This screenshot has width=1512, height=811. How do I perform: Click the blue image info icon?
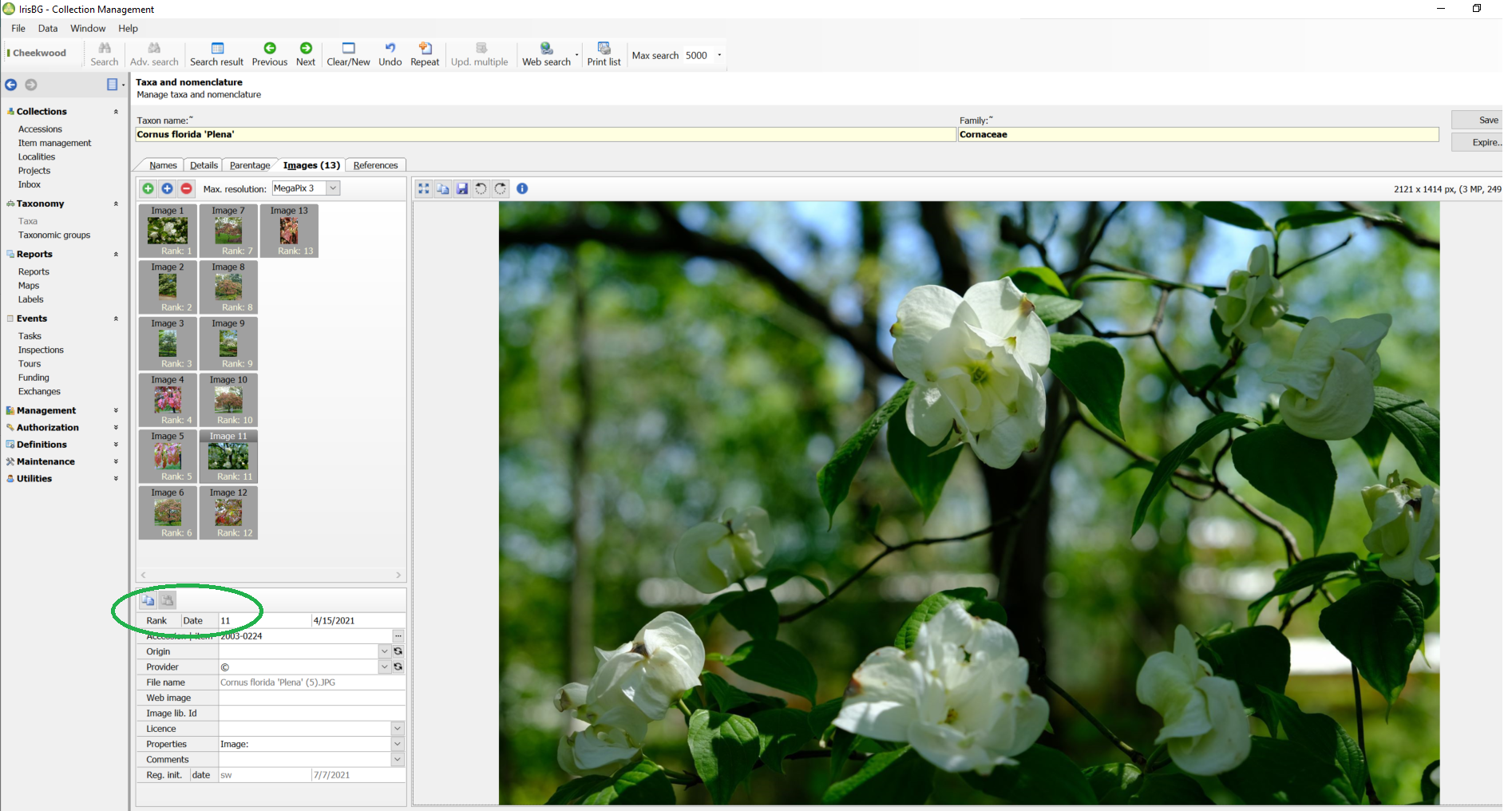click(x=522, y=188)
